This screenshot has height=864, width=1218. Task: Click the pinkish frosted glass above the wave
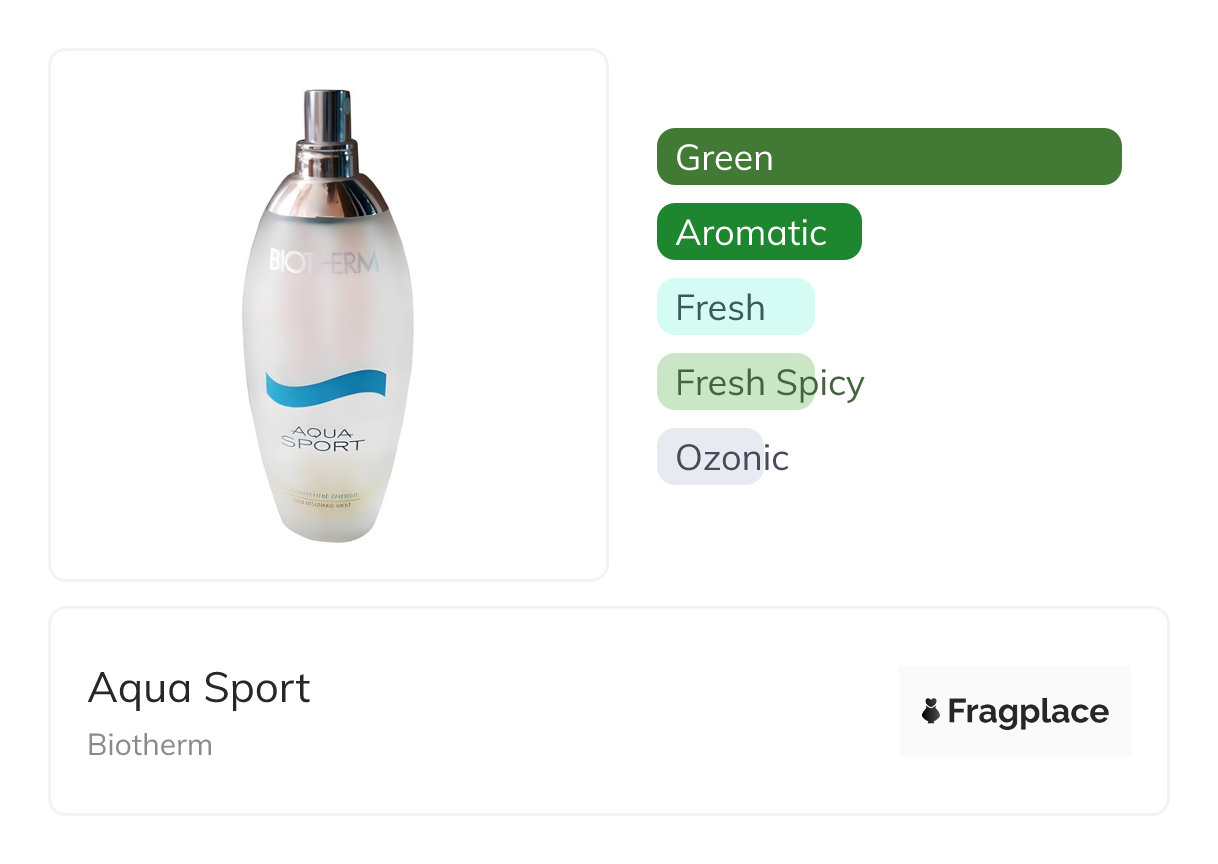(326, 320)
